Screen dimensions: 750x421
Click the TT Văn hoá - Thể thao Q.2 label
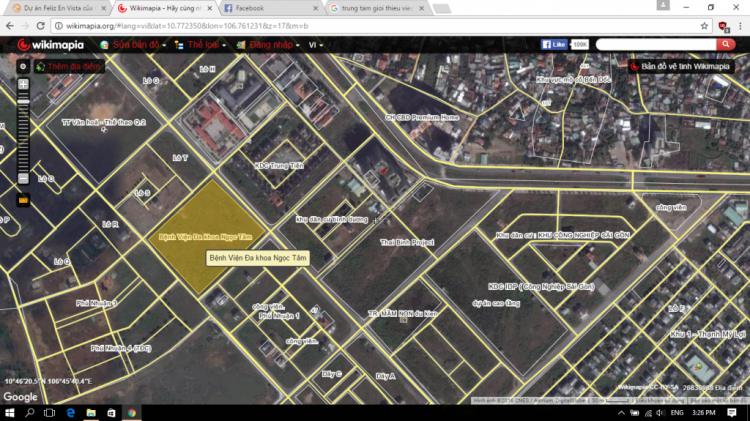pyautogui.click(x=104, y=122)
